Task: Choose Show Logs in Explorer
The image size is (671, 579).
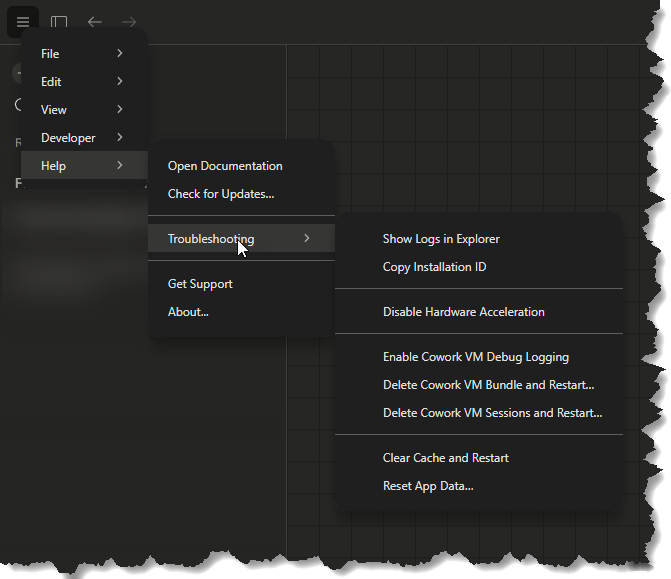Action: point(479,238)
